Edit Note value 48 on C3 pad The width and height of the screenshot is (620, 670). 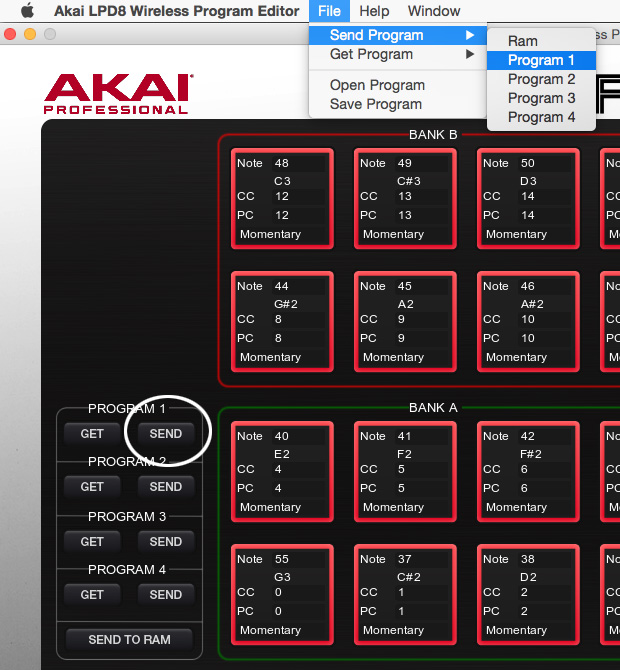pyautogui.click(x=299, y=163)
